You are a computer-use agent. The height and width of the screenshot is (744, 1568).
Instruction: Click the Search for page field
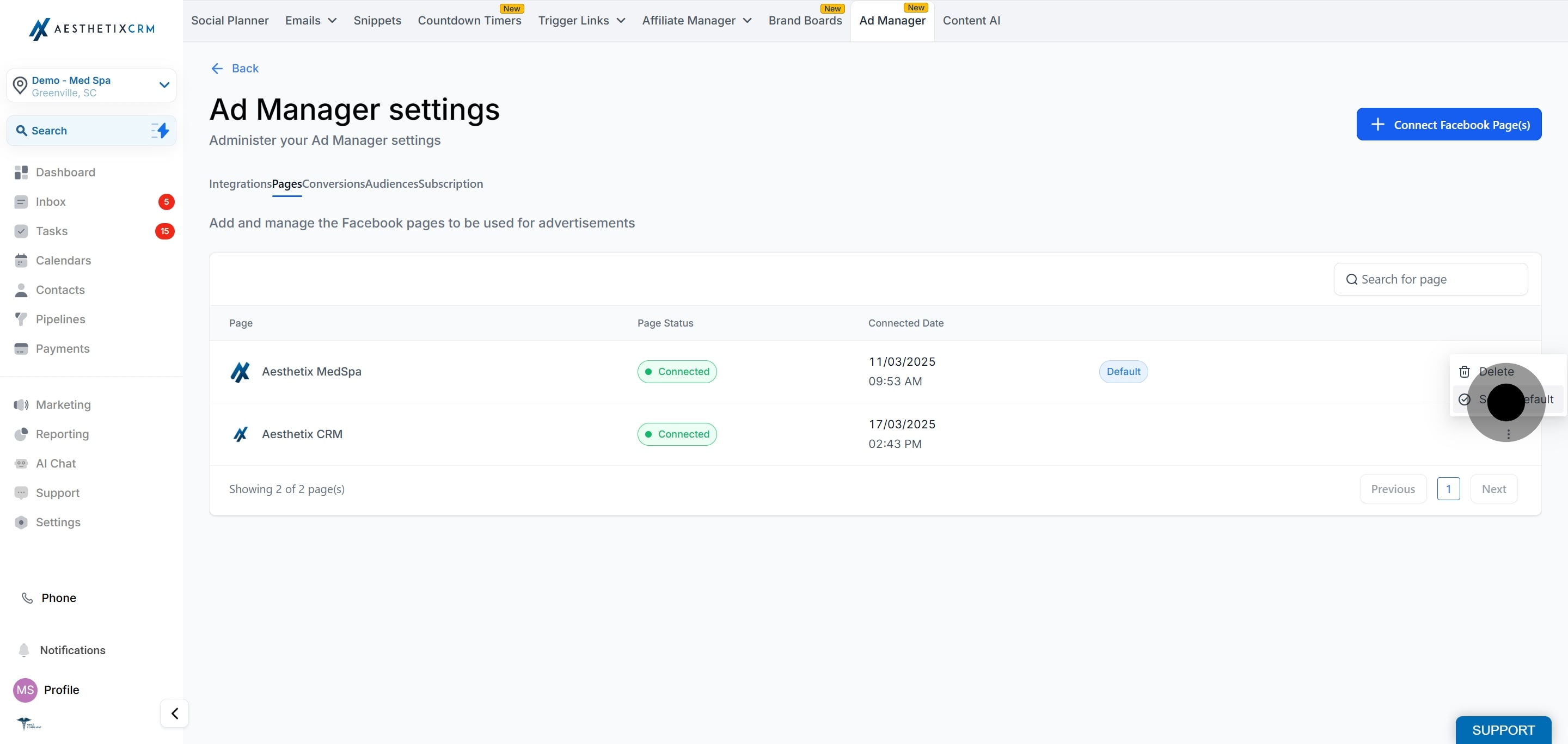pyautogui.click(x=1430, y=279)
